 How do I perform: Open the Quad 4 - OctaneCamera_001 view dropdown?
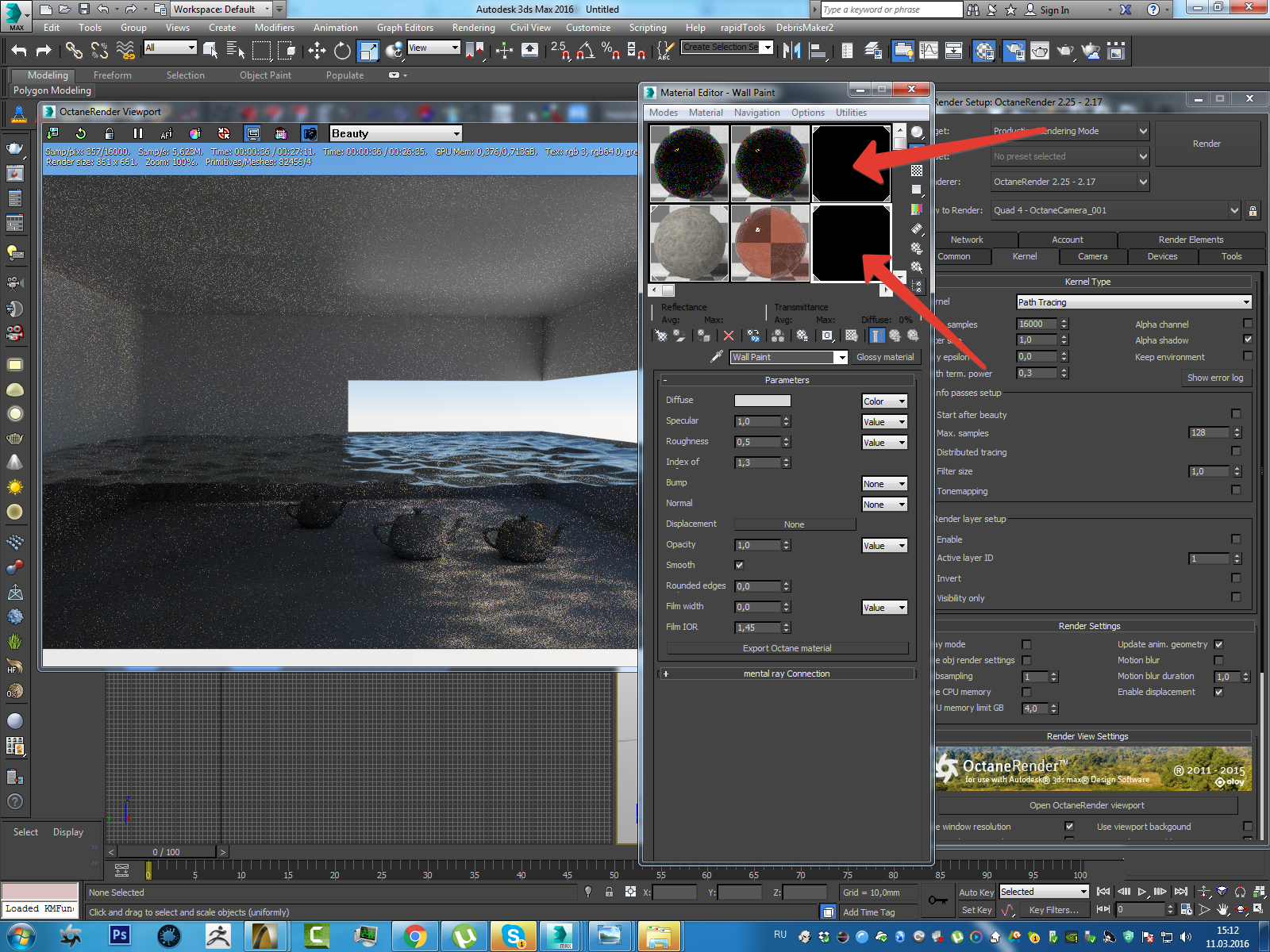pos(1115,210)
